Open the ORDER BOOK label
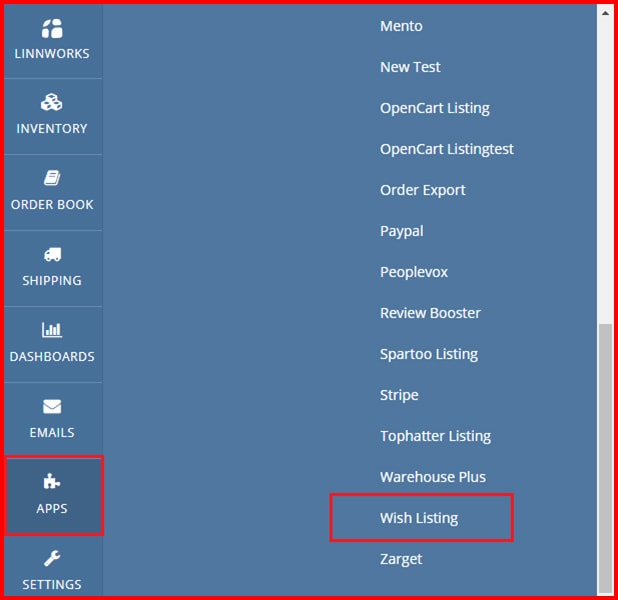Viewport: 618px width, 600px height. [52, 205]
